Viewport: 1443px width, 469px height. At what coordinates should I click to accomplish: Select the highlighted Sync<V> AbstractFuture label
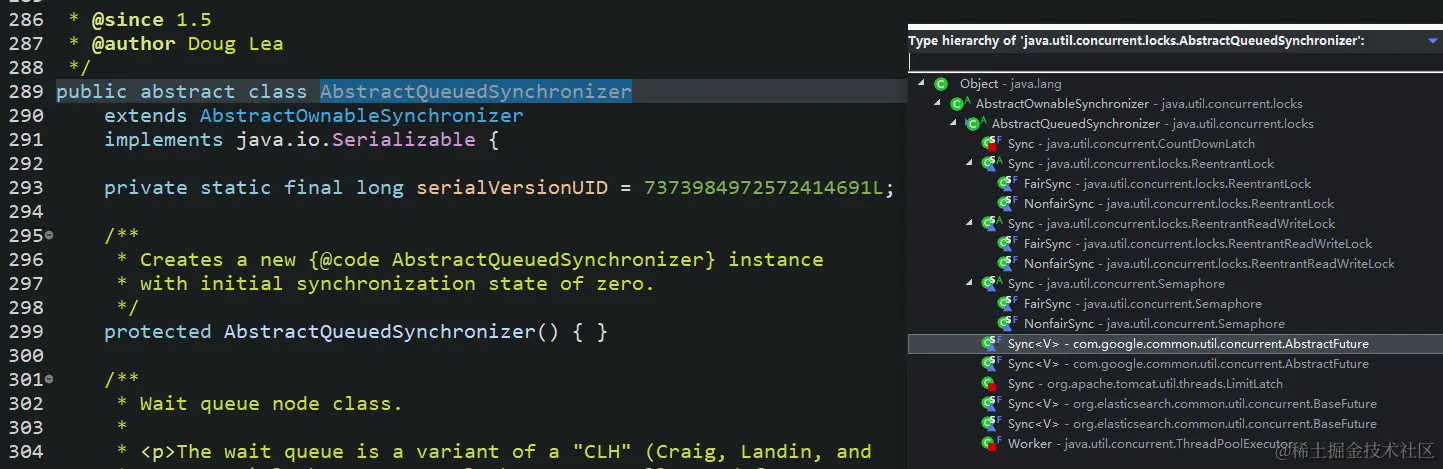tap(1188, 344)
